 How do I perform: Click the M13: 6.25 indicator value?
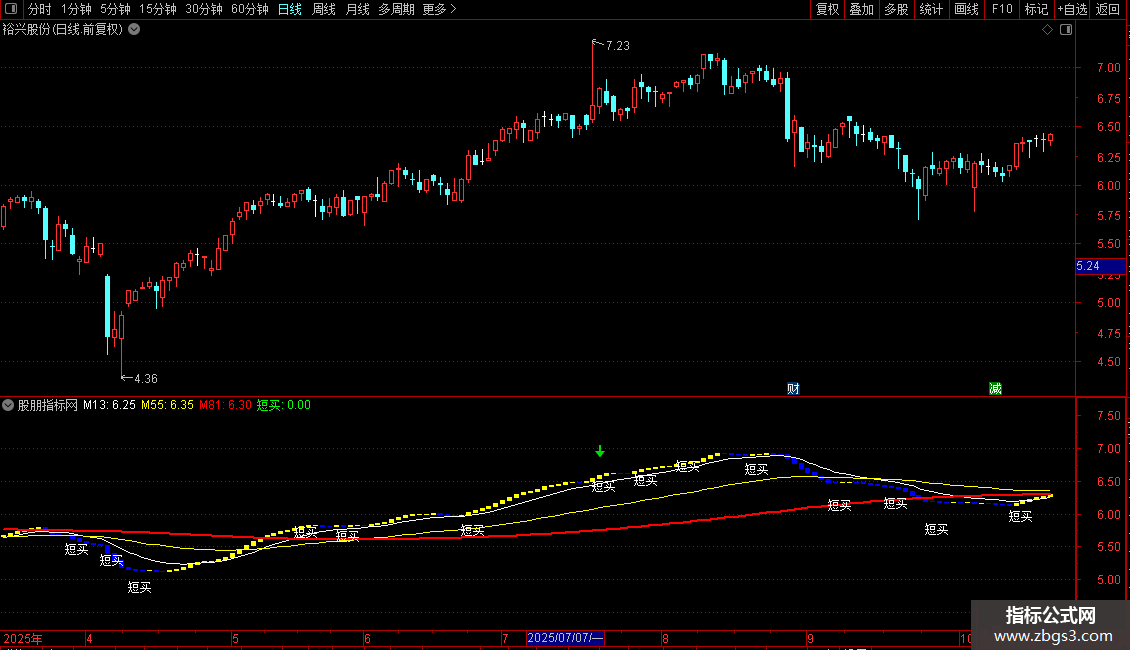pyautogui.click(x=109, y=405)
